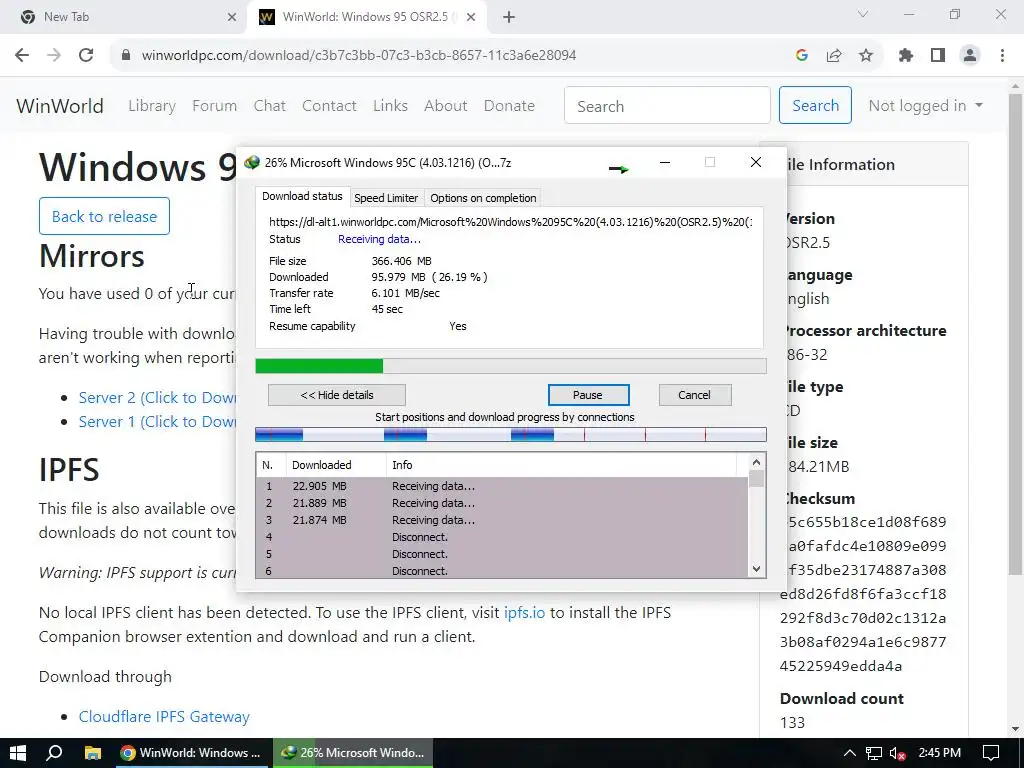Click the green download progress bar
This screenshot has height=768, width=1024.
coord(511,366)
